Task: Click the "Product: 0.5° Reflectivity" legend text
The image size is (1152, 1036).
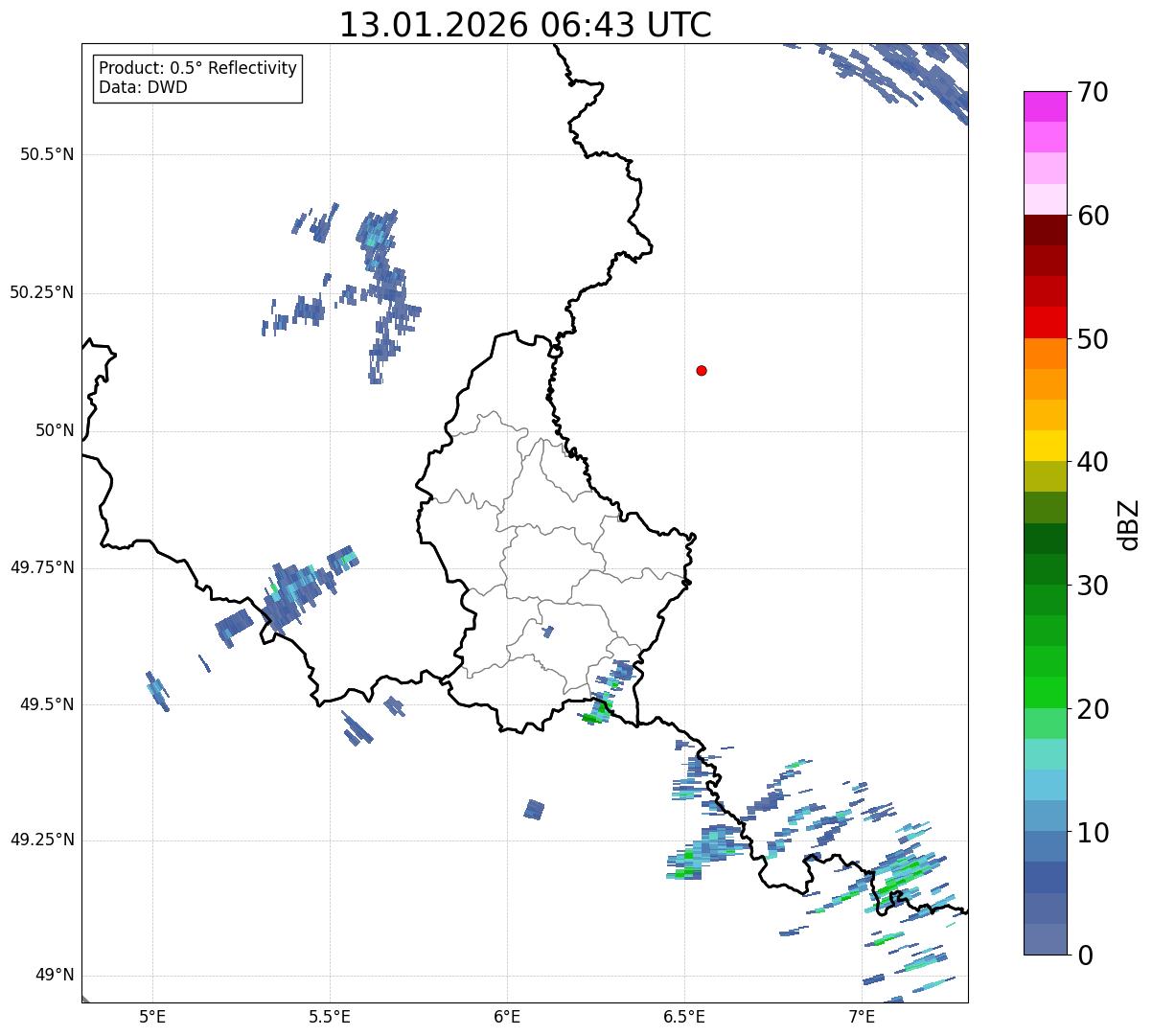Action: pyautogui.click(x=197, y=68)
